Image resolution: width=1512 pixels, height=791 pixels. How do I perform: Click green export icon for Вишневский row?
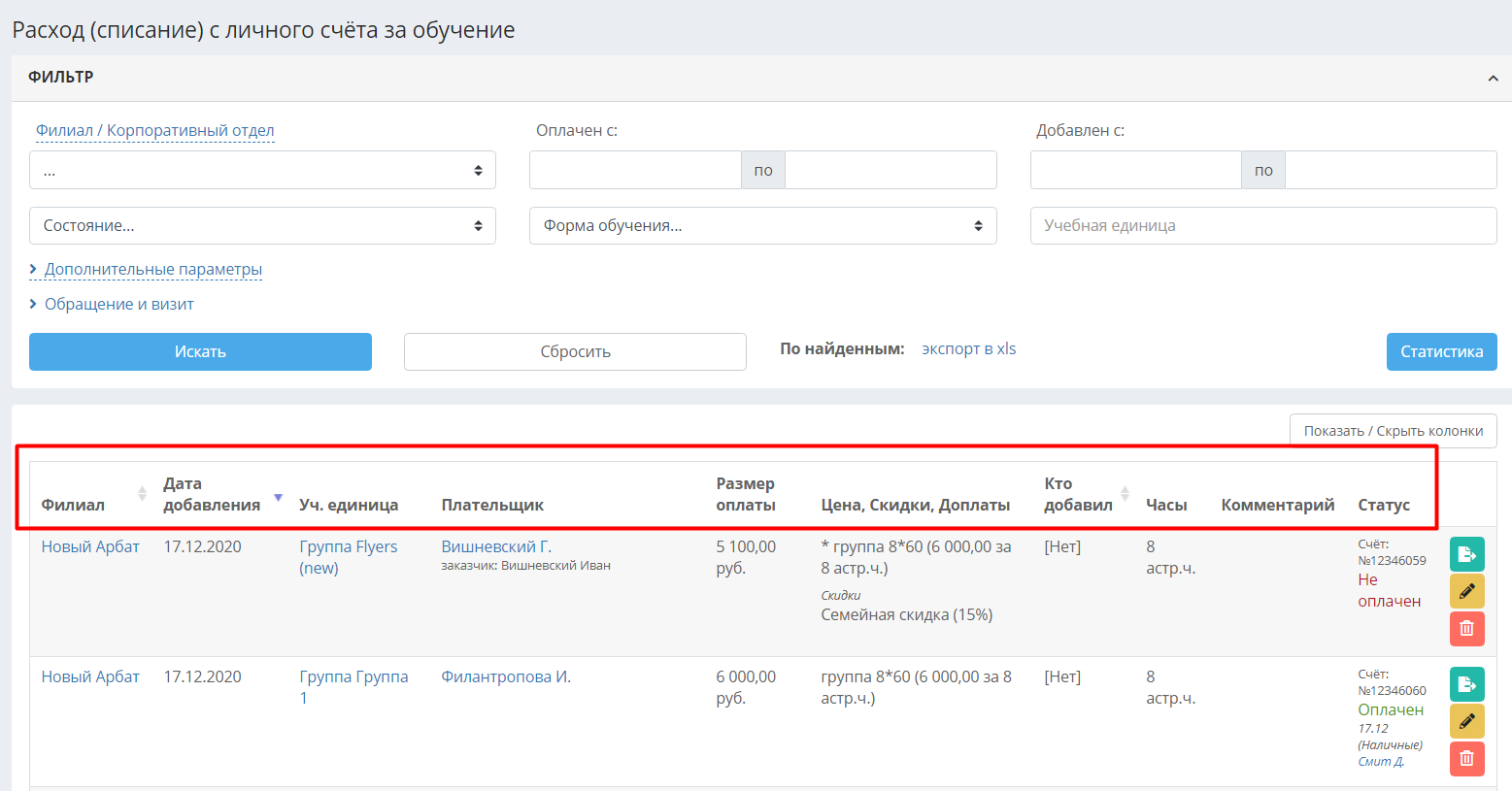(1466, 554)
